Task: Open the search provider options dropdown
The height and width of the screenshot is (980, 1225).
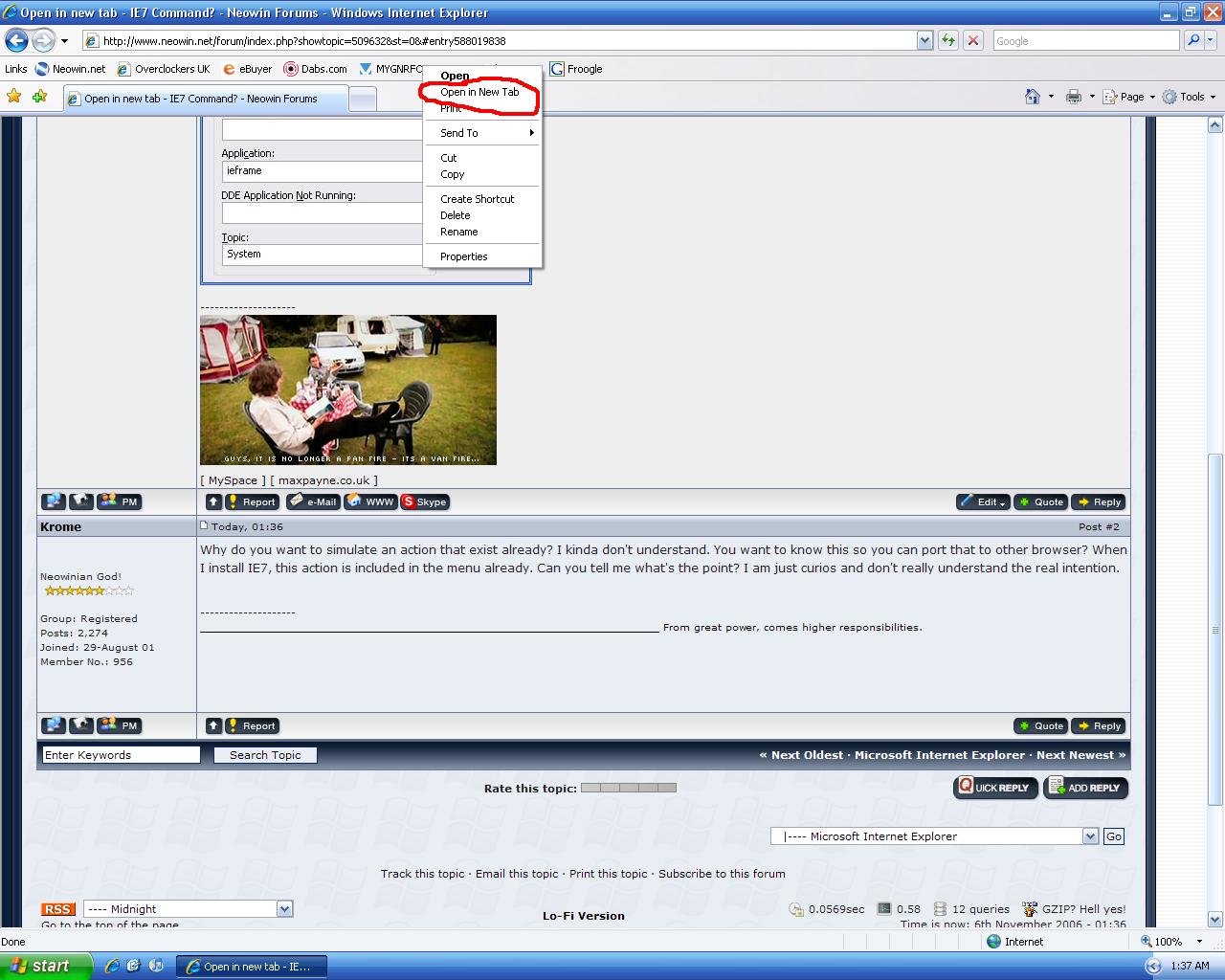Action: click(1212, 40)
